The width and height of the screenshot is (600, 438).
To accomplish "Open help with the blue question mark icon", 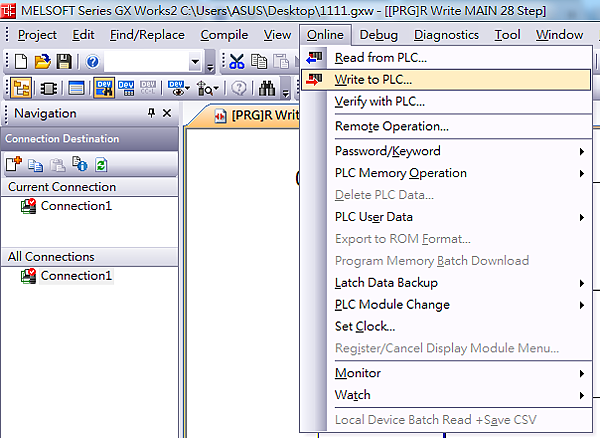I will 92,62.
